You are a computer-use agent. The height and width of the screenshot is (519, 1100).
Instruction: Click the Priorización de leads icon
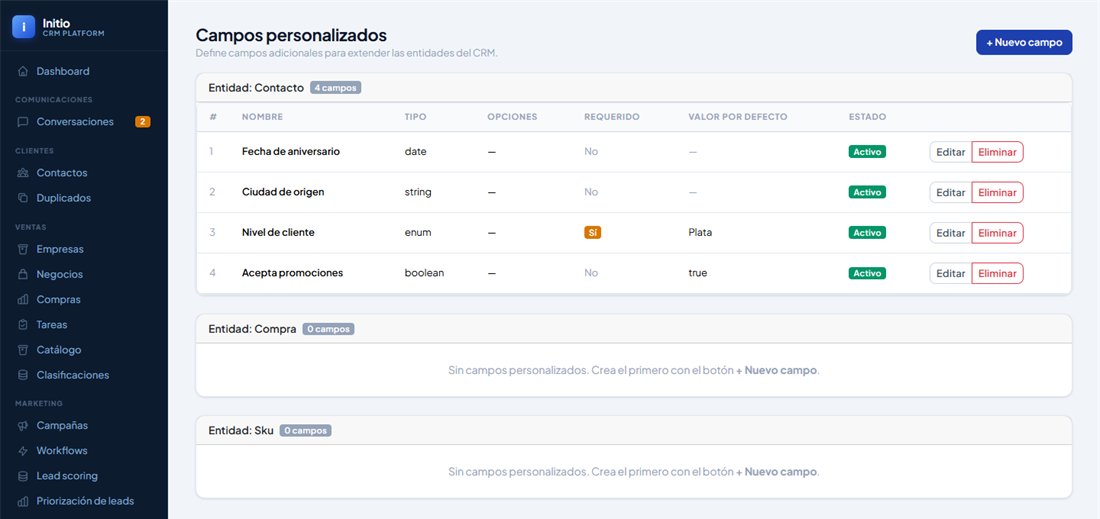click(x=23, y=501)
